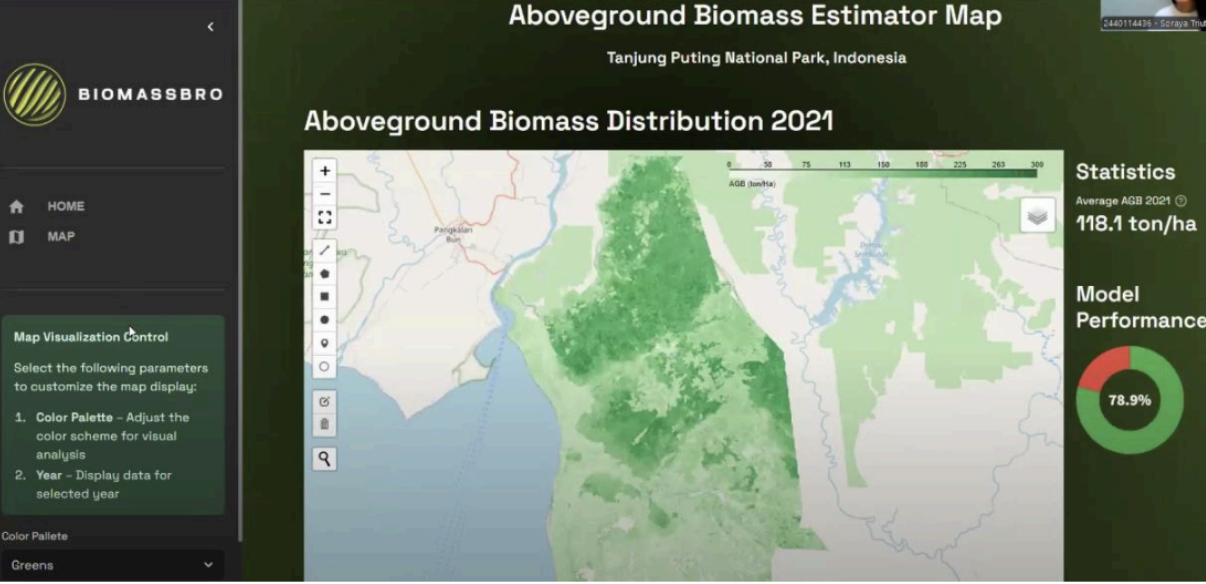Click the Aboveground Biomass Distribution 2021 heading
Viewport: 1206px width, 584px height.
pyautogui.click(x=569, y=122)
